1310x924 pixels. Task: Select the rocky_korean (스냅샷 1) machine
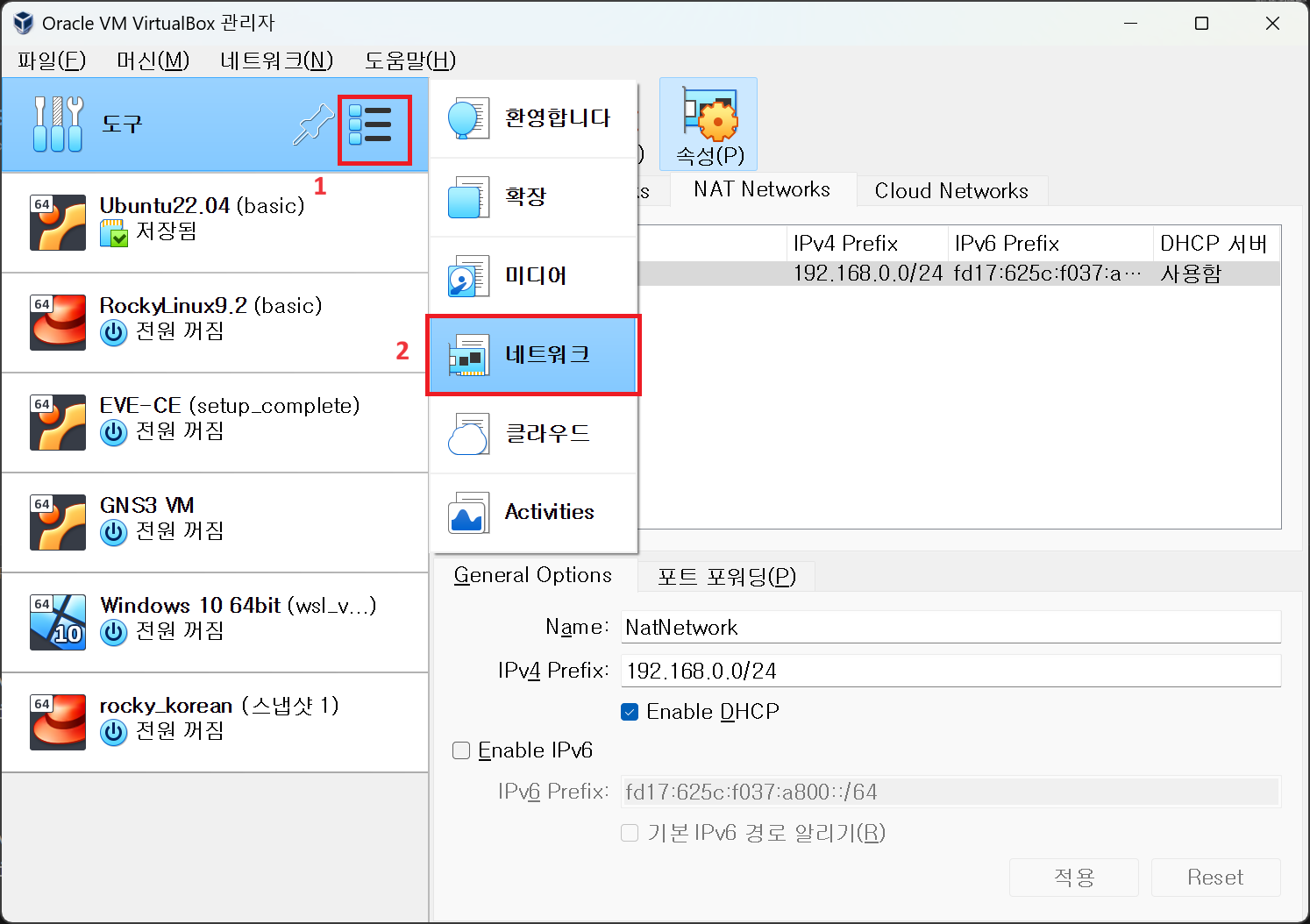click(x=215, y=722)
